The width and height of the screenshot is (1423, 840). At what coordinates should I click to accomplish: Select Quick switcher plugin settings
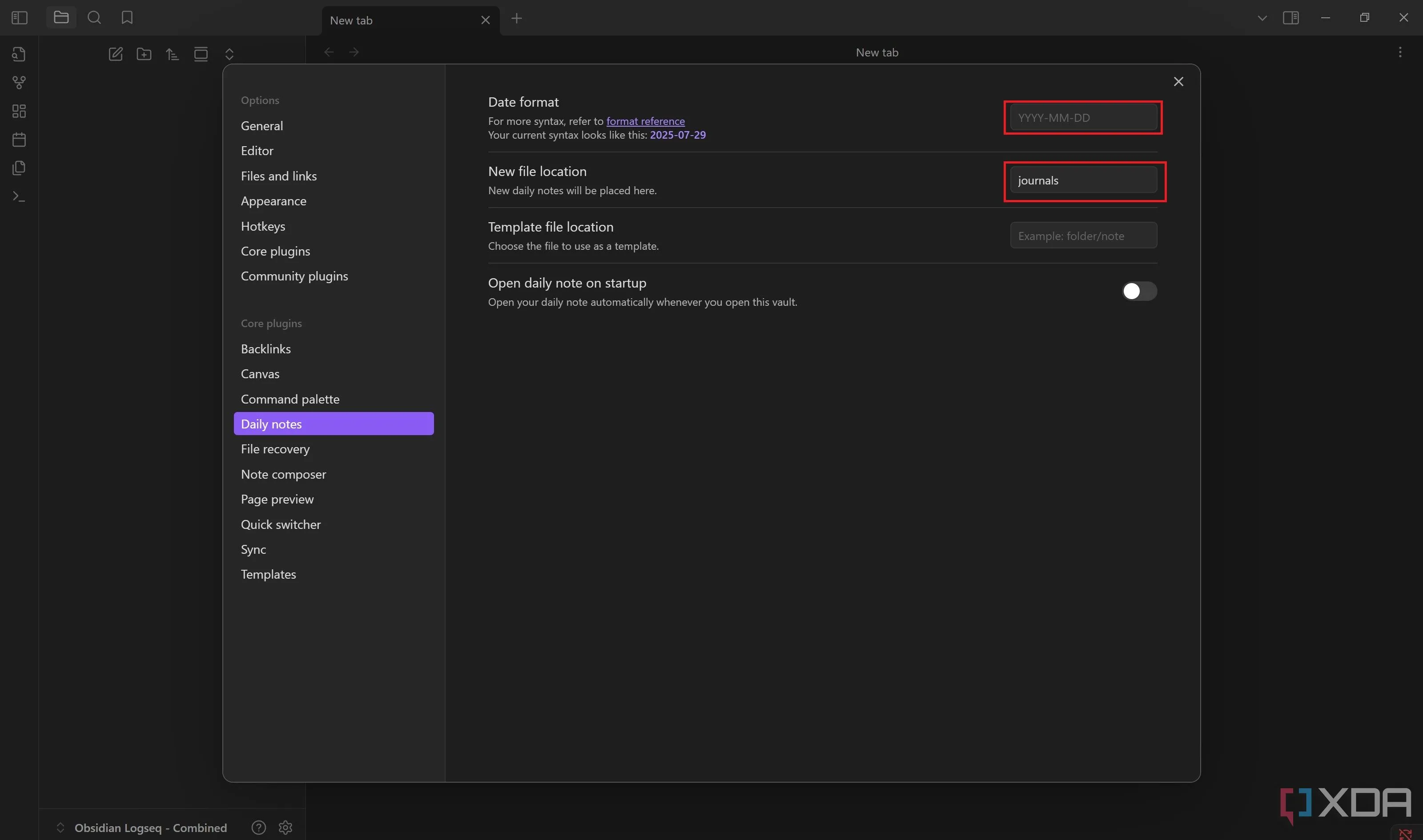[334, 524]
